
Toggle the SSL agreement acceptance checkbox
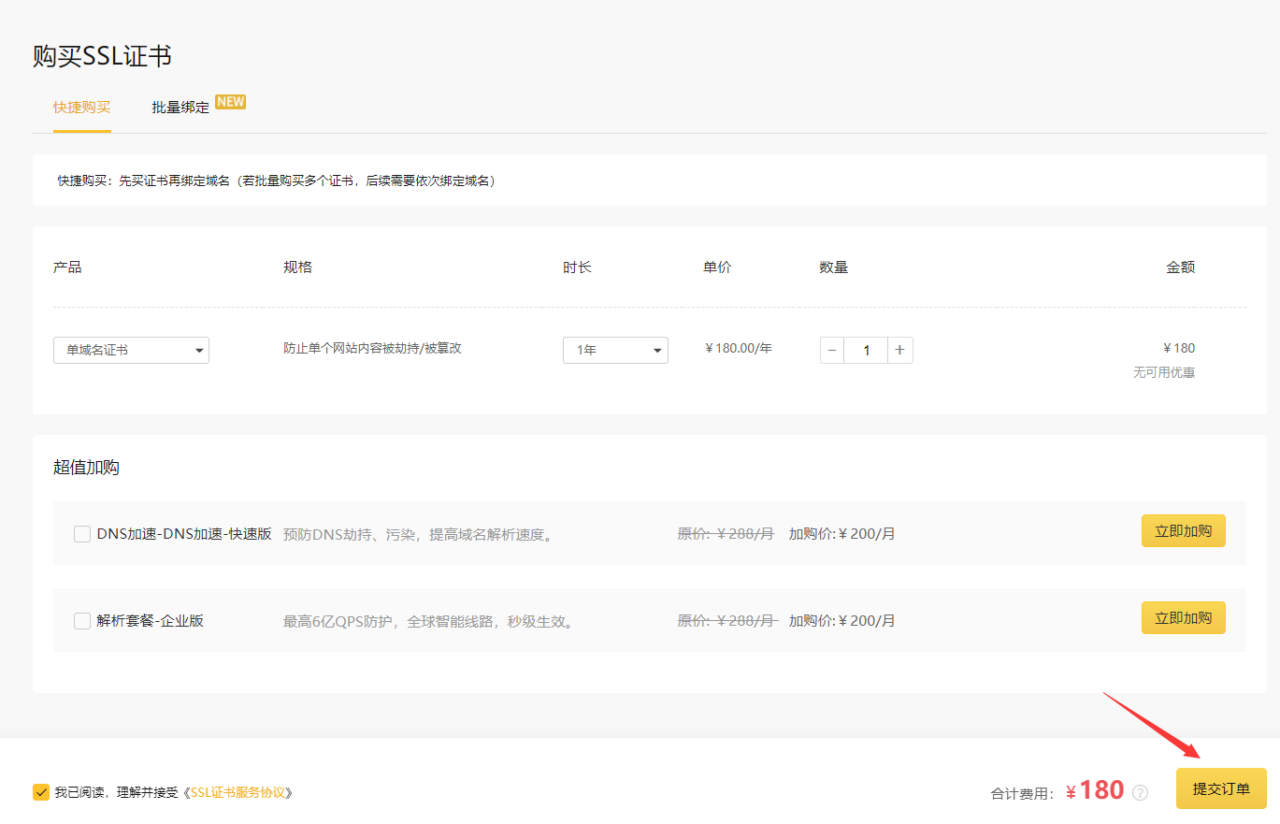click(41, 792)
